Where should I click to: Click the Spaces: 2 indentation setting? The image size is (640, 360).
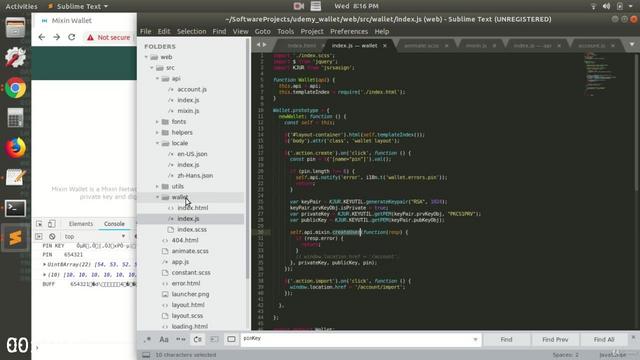tap(565, 355)
